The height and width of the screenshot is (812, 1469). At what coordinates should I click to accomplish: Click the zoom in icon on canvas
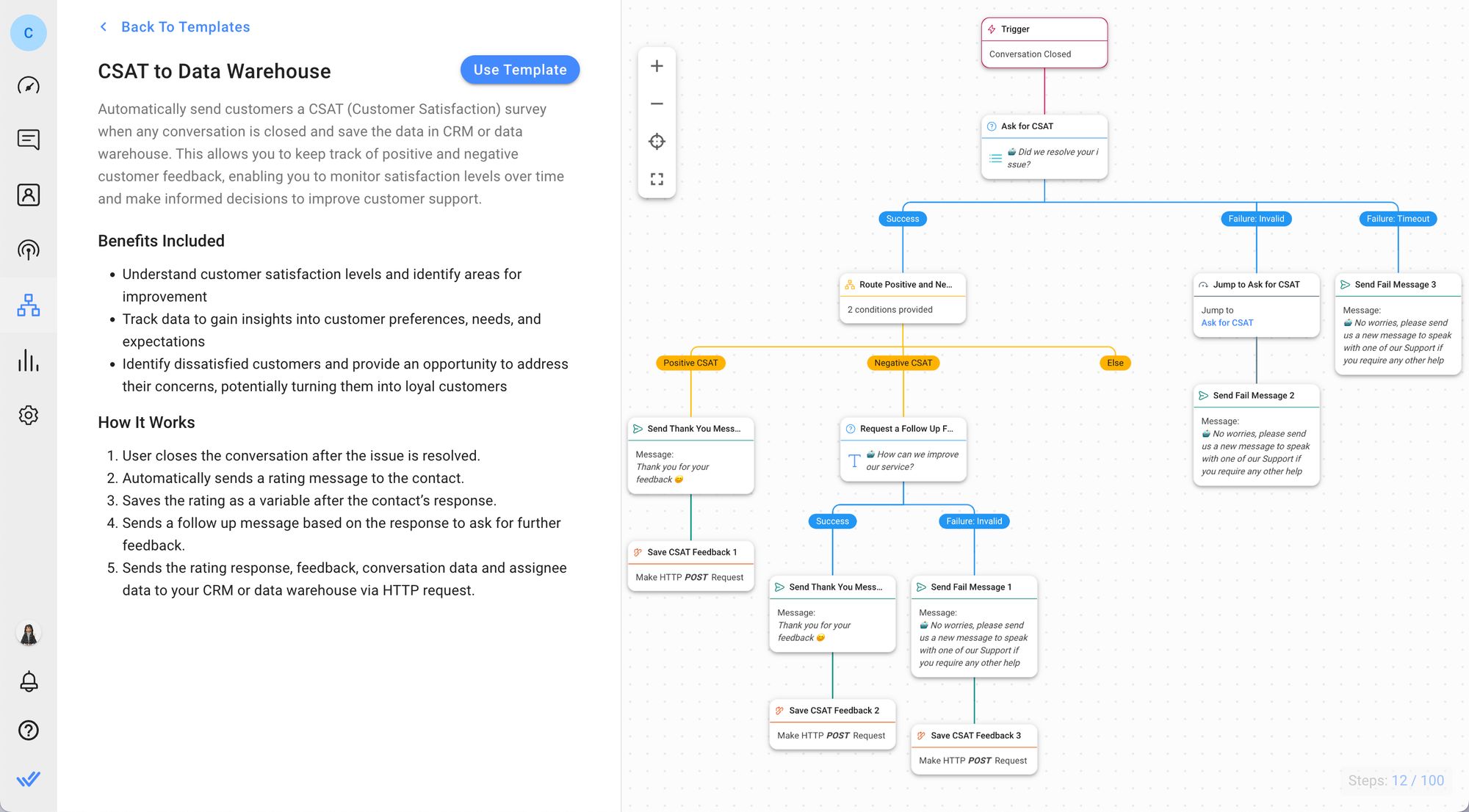657,65
